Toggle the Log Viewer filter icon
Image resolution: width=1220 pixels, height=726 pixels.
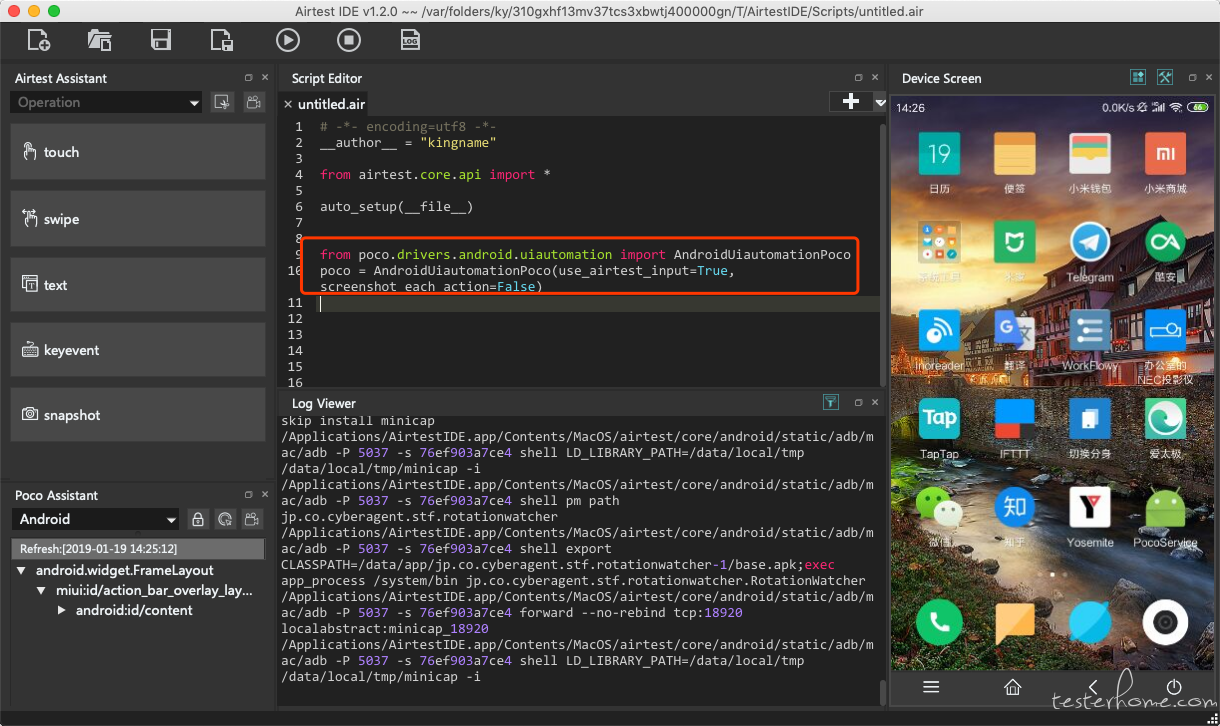(830, 403)
